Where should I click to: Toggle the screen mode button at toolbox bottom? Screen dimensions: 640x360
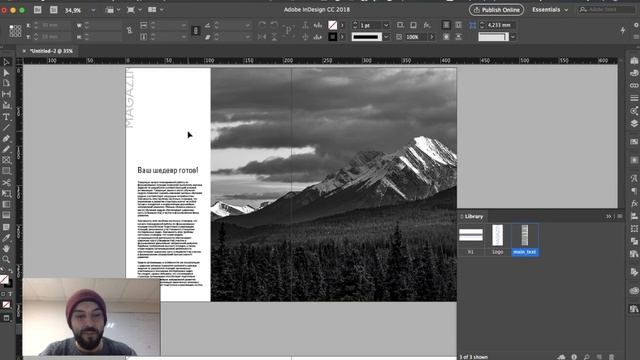pos(6,318)
